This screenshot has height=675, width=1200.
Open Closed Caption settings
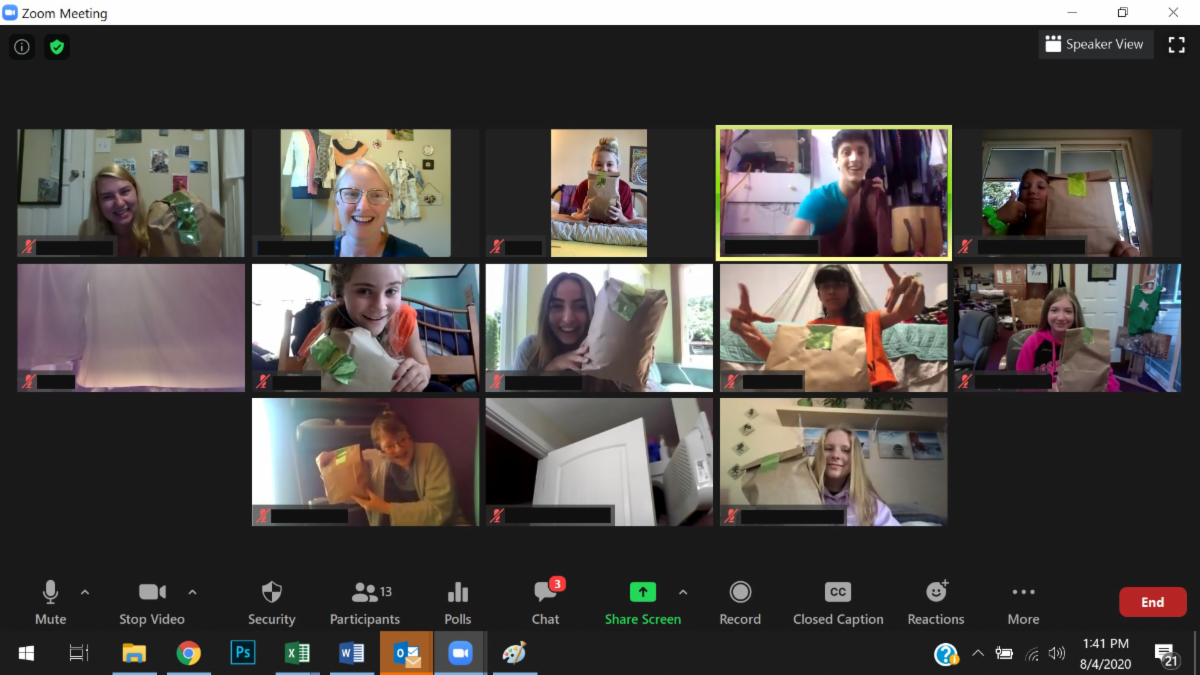[x=838, y=603]
